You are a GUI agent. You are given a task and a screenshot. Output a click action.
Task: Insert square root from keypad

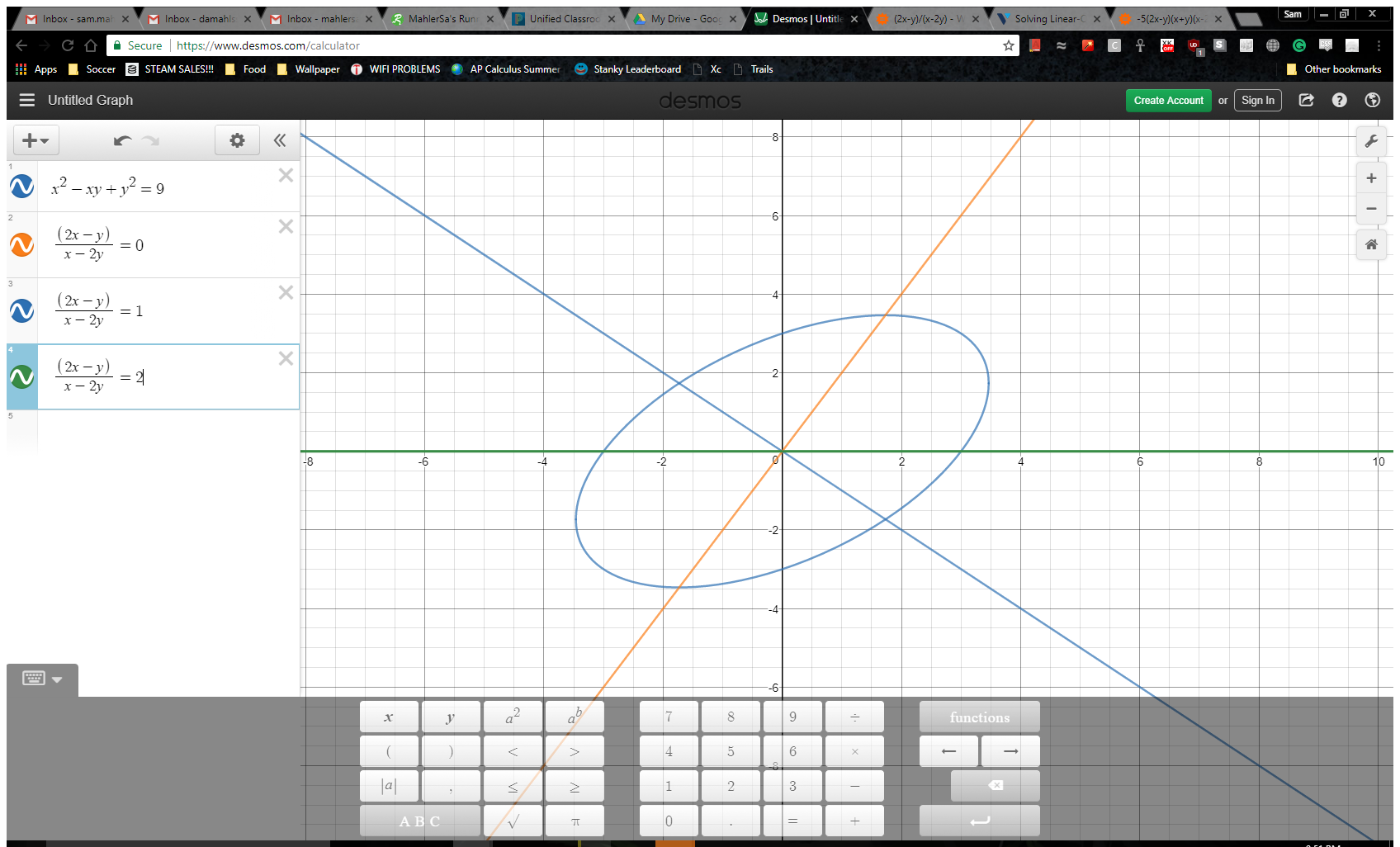point(513,821)
